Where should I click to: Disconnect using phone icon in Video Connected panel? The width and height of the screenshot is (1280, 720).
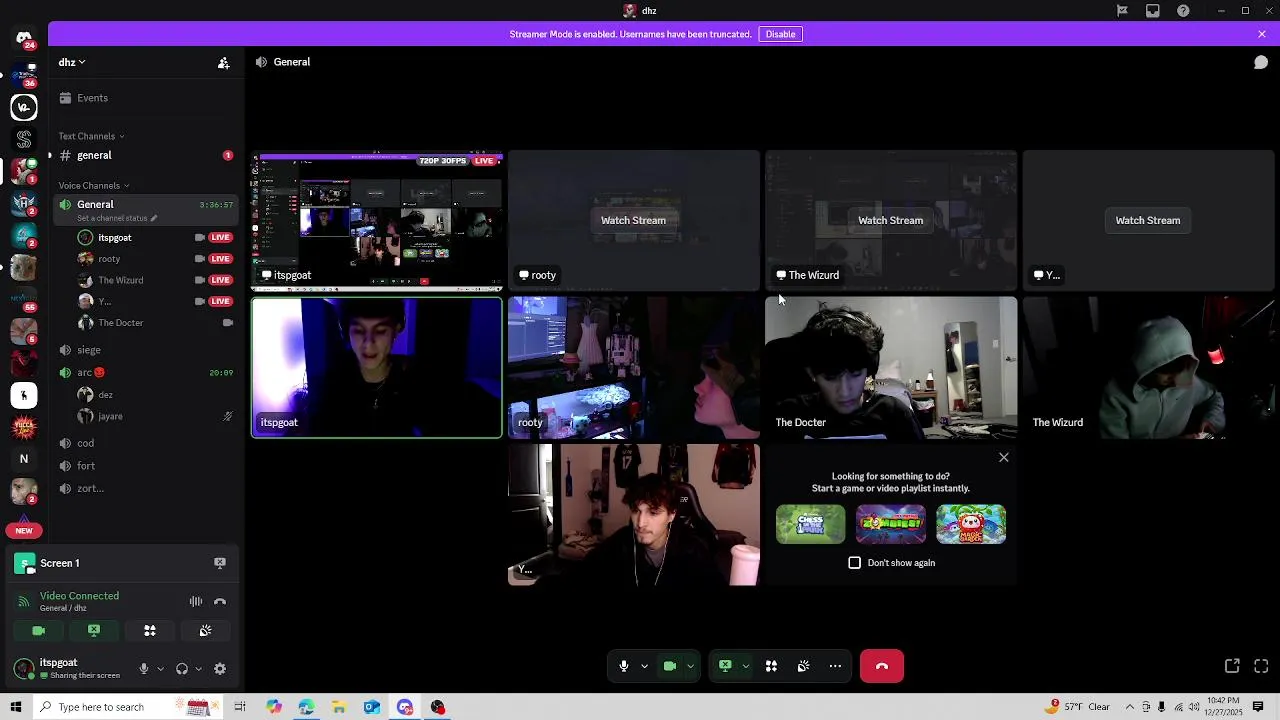pos(220,601)
